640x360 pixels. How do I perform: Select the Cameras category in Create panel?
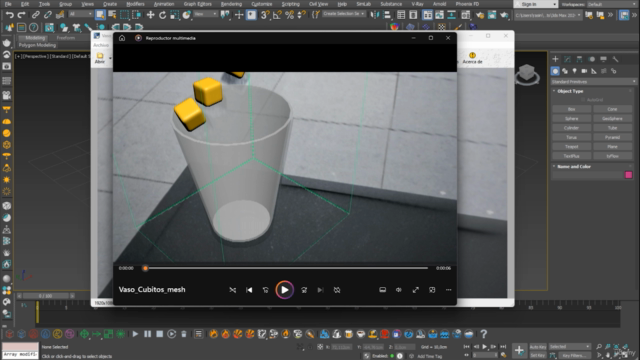pyautogui.click(x=584, y=71)
